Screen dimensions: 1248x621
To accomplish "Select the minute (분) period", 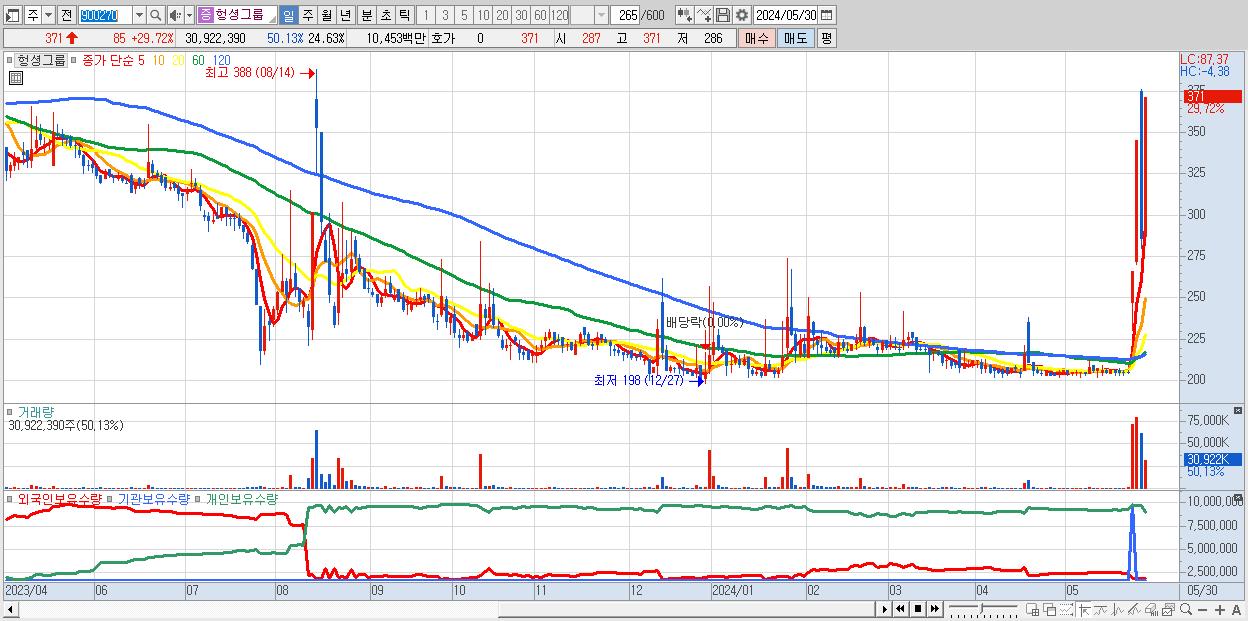I will tap(367, 15).
